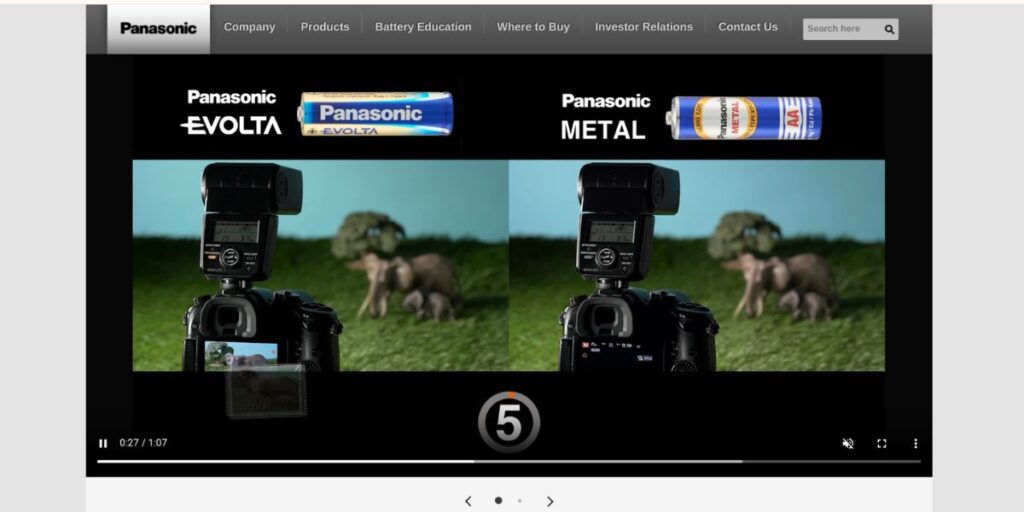This screenshot has height=512, width=1024.
Task: Click the Evolta battery video area
Action: click(320, 265)
